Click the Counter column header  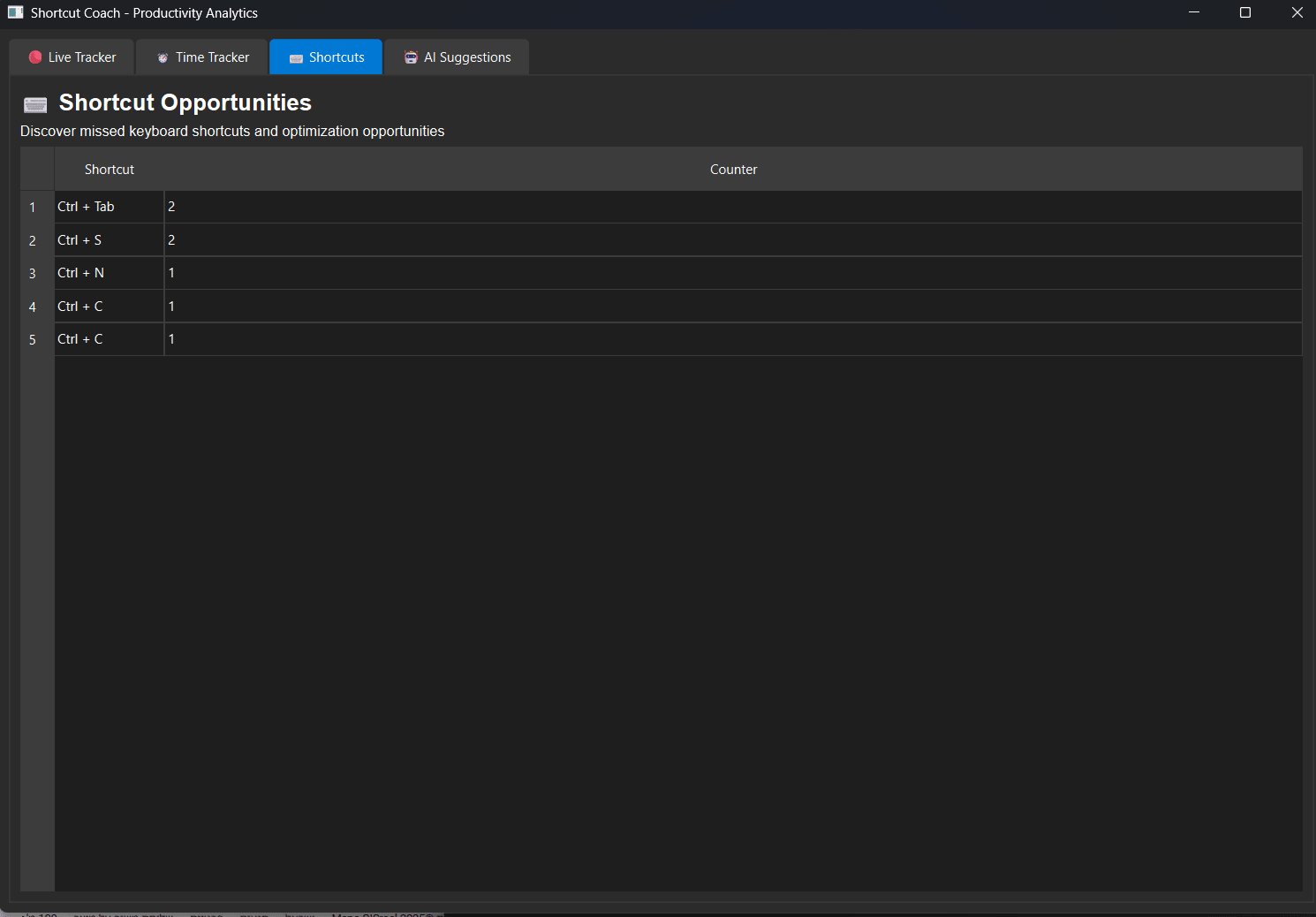[x=733, y=170]
